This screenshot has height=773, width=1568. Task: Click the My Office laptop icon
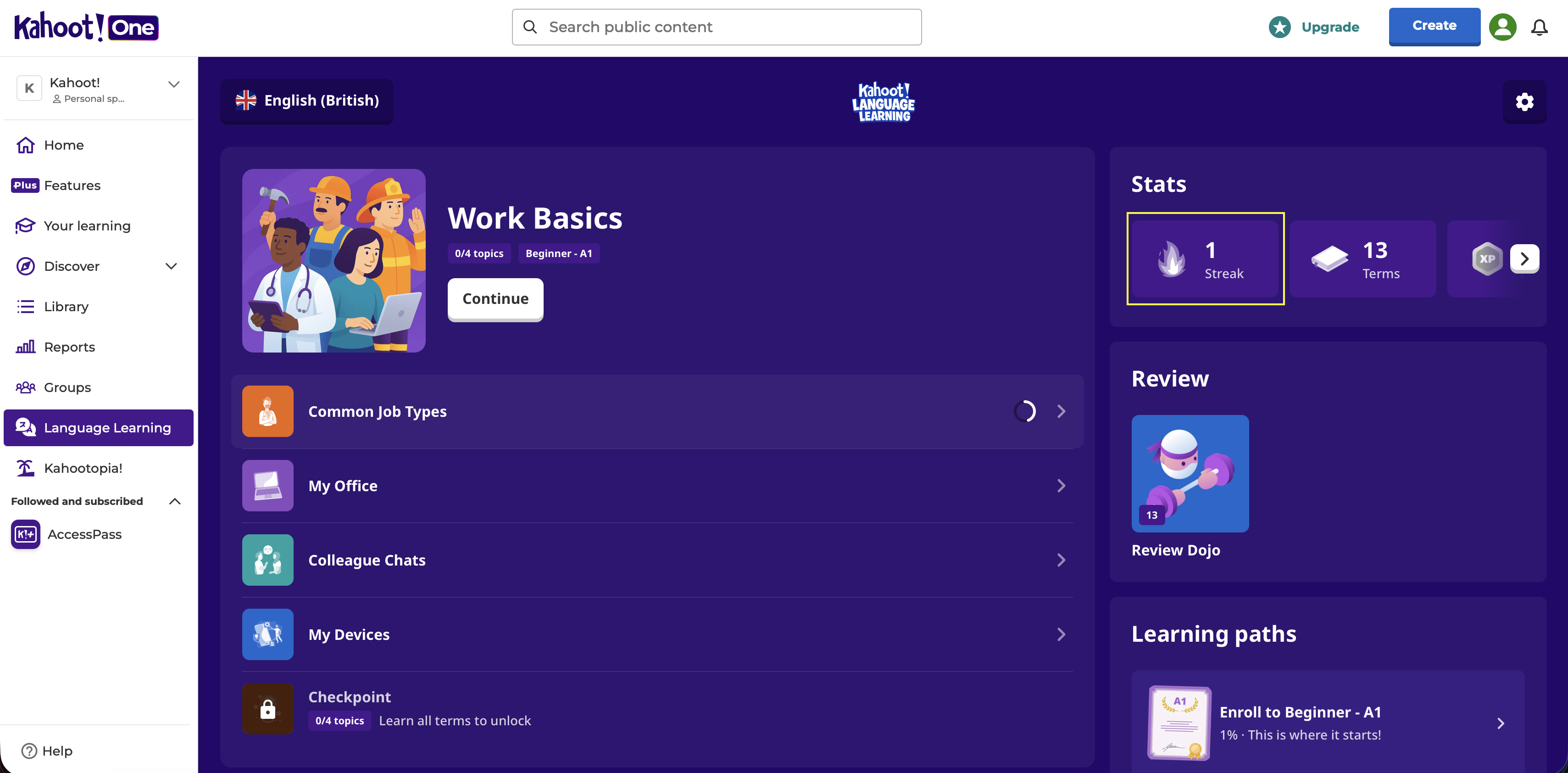coord(268,486)
